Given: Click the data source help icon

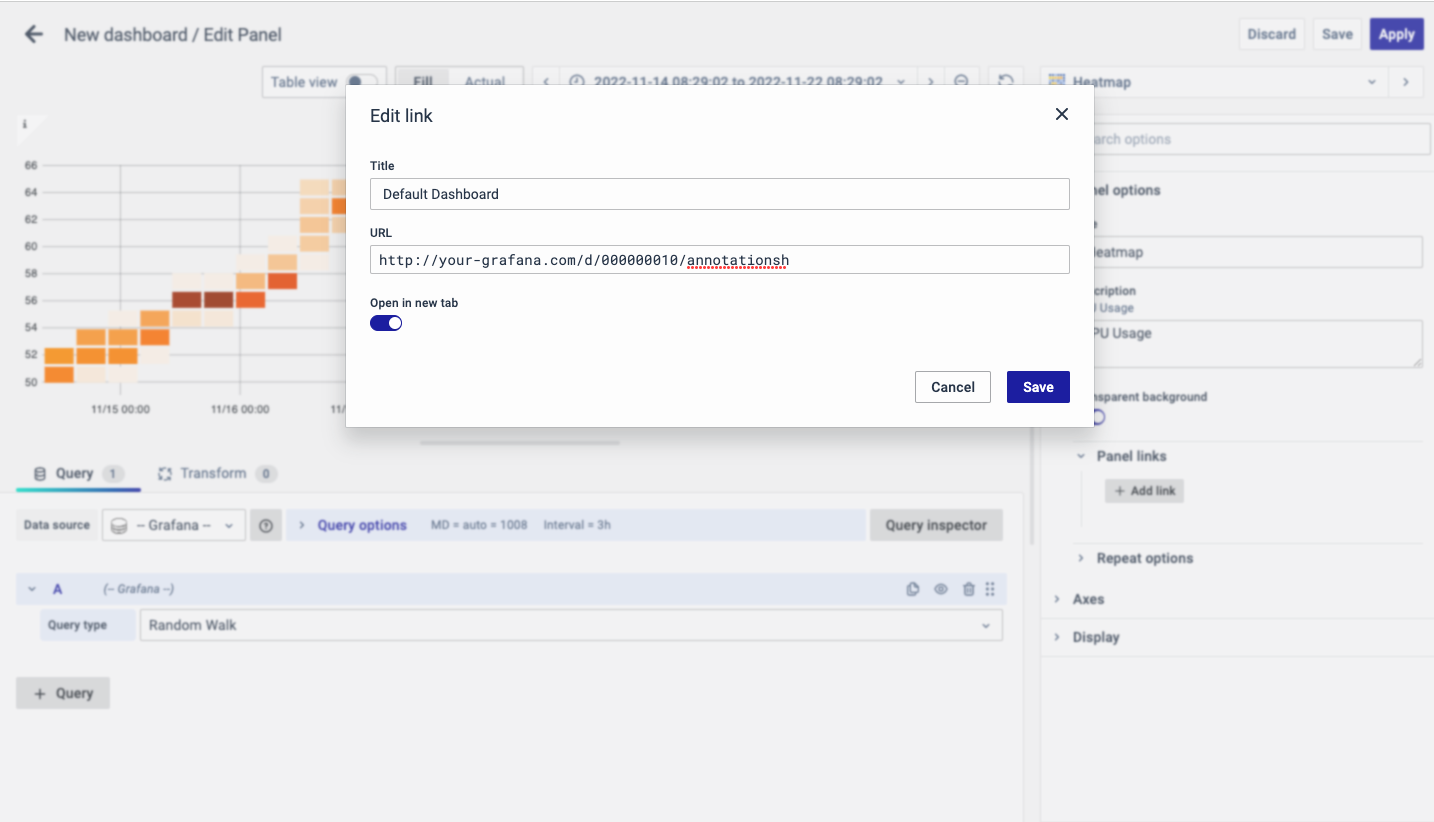Looking at the screenshot, I should 265,525.
